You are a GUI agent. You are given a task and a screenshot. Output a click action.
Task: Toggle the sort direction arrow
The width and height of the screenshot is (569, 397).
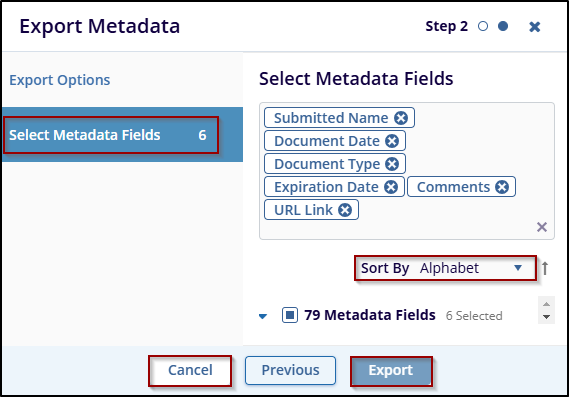[545, 268]
